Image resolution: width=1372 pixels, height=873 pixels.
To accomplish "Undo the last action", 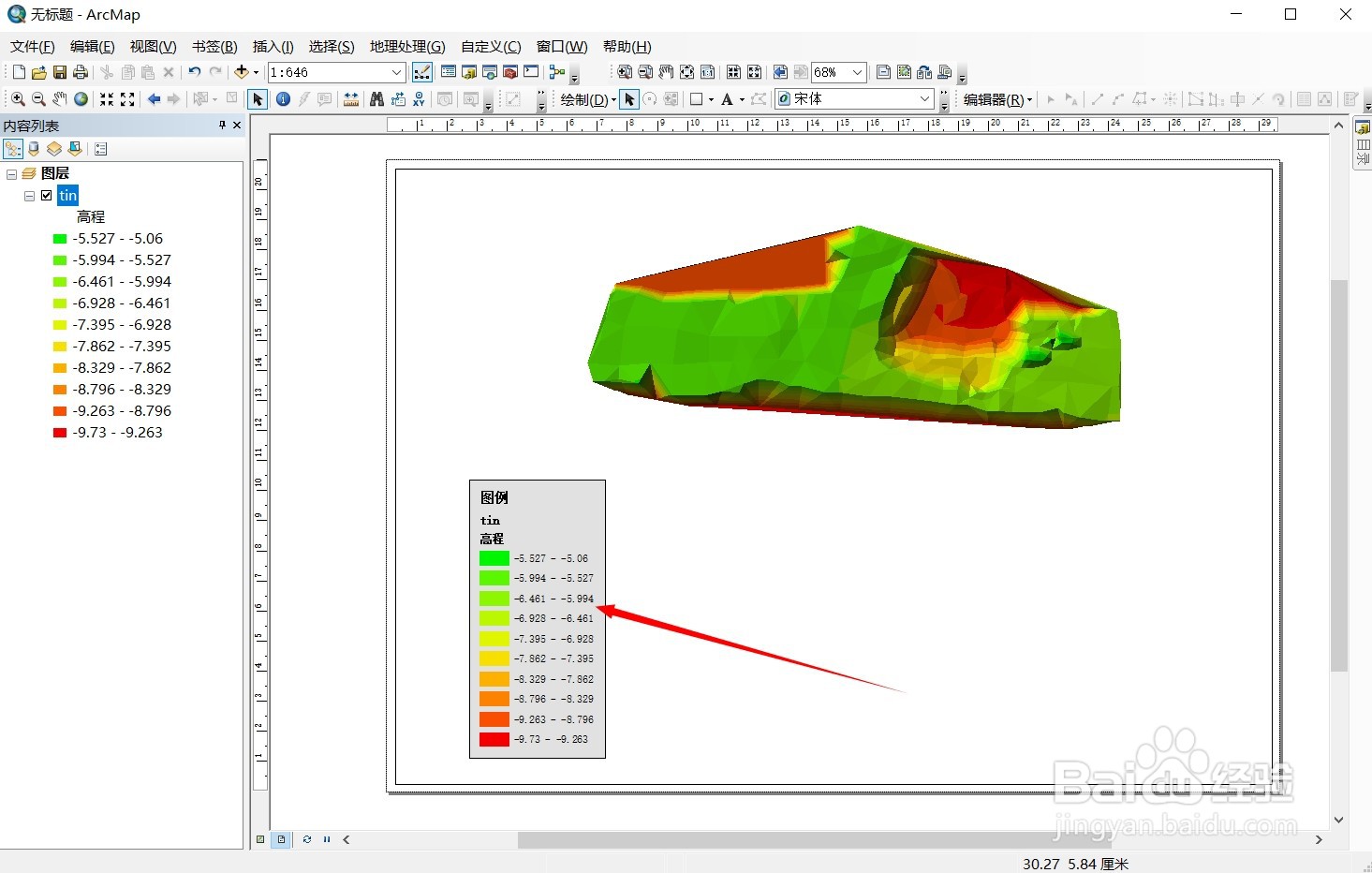I will 194,72.
